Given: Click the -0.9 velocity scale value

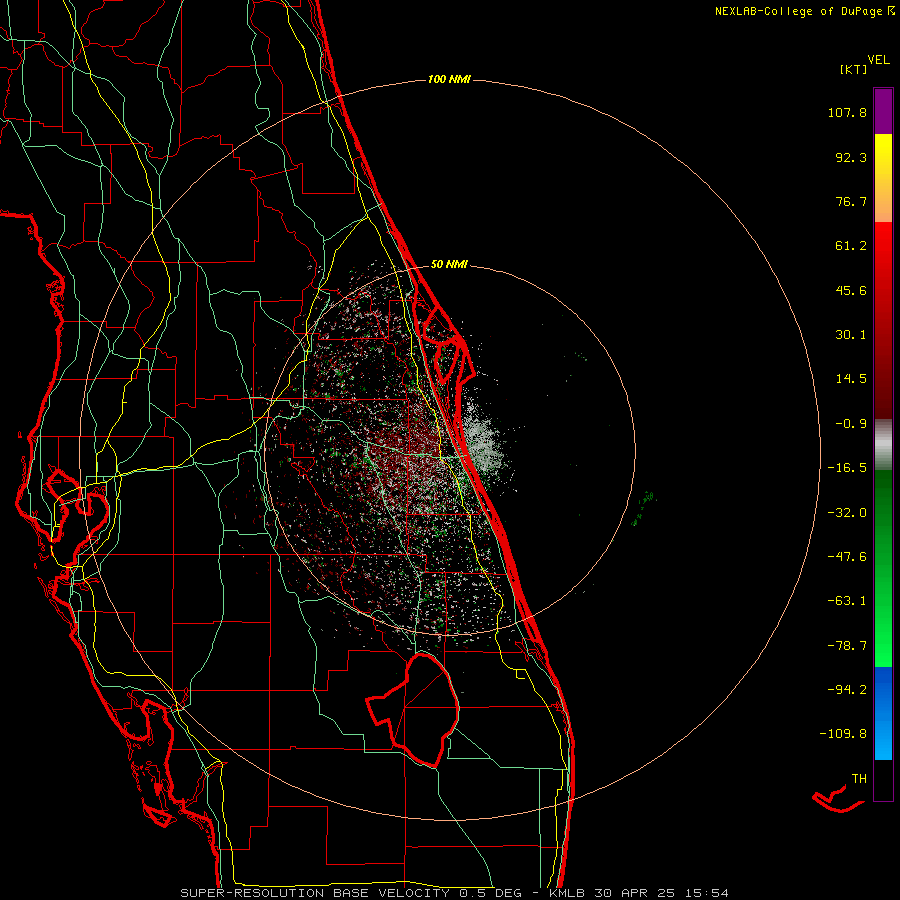Looking at the screenshot, I should [851, 424].
